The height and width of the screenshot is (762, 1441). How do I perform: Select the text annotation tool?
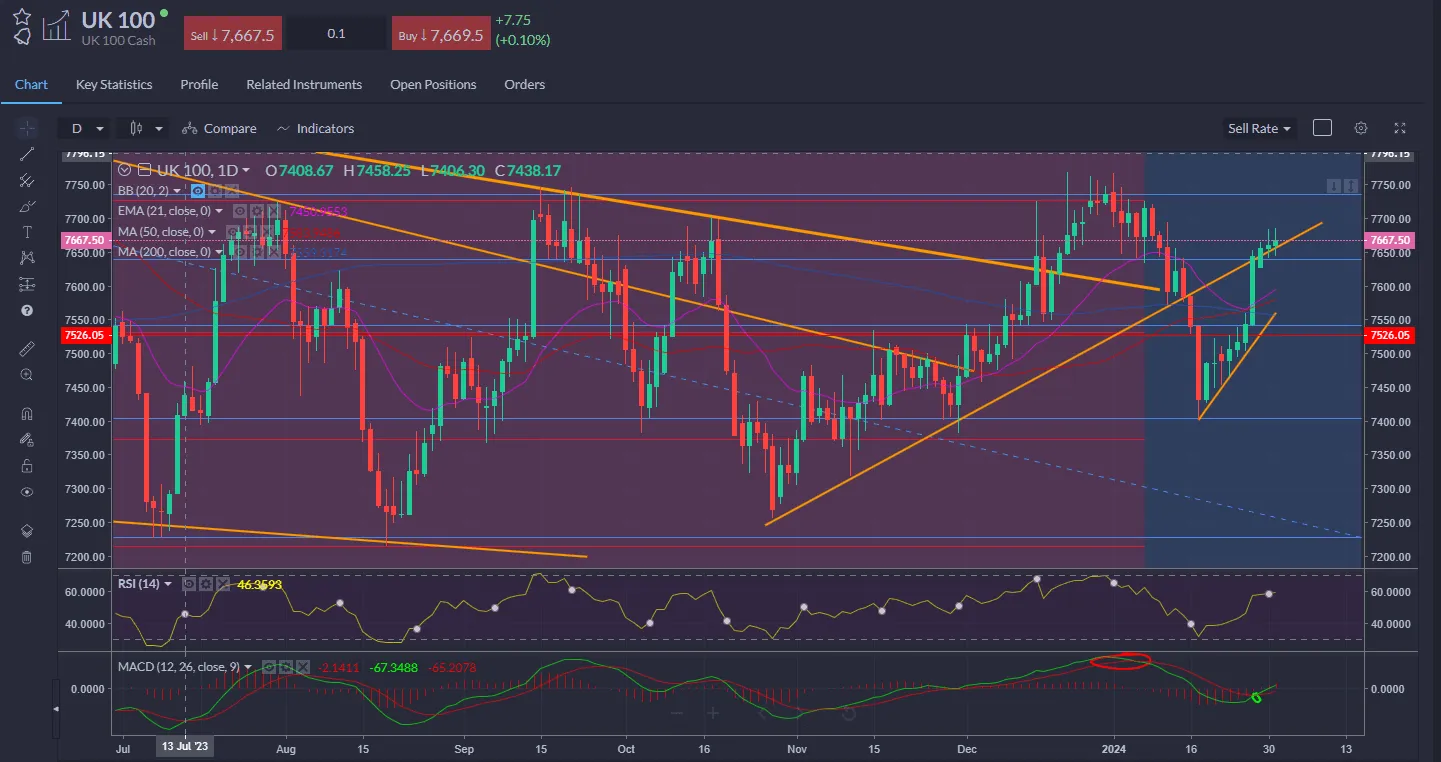tap(27, 232)
